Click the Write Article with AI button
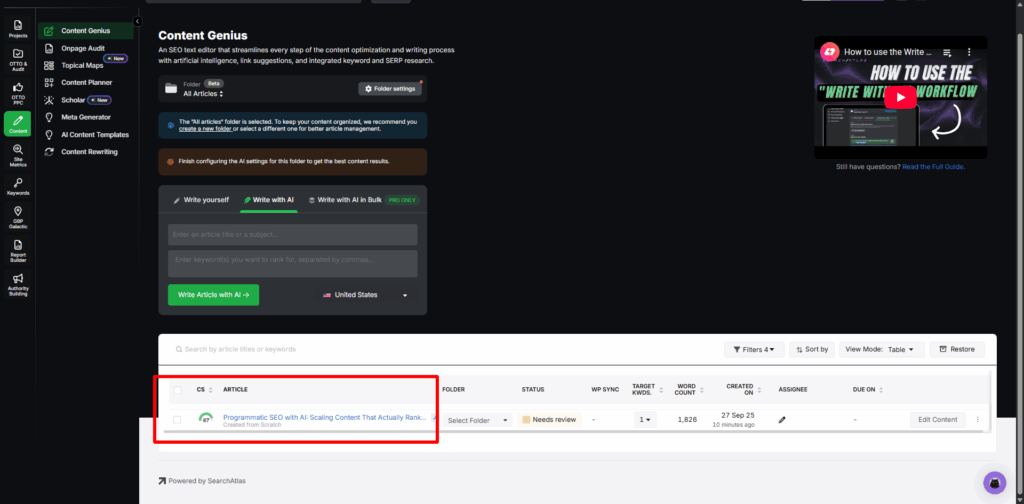The width and height of the screenshot is (1024, 504). 214,295
